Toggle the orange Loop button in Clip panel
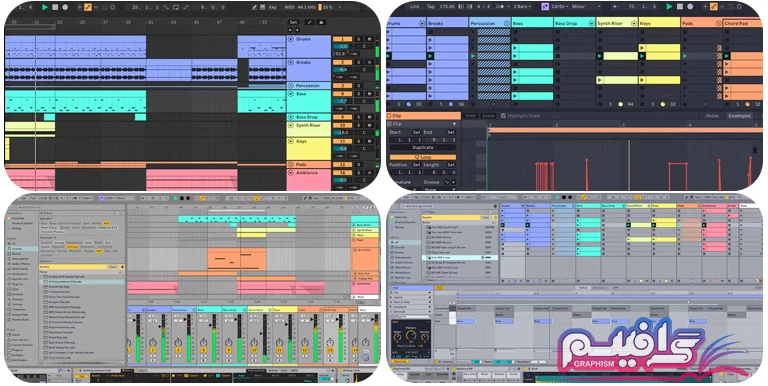The image size is (768, 386). (423, 157)
